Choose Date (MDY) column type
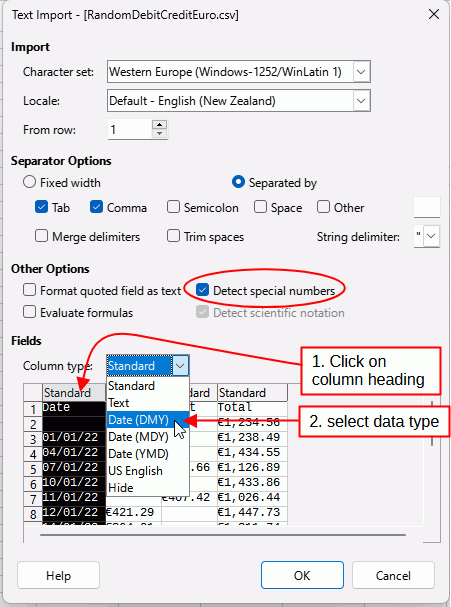 pyautogui.click(x=147, y=437)
